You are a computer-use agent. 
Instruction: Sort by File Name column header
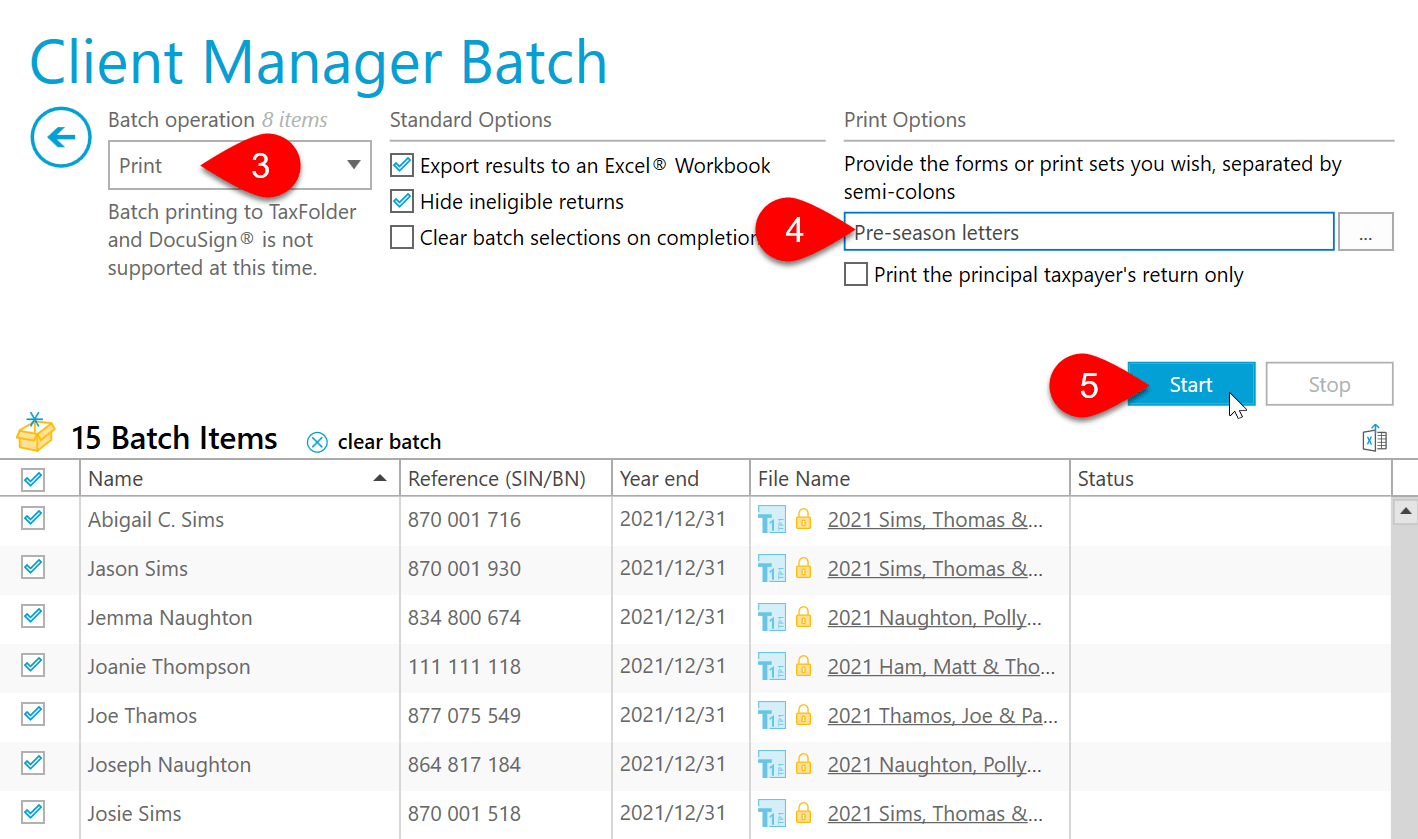click(910, 479)
